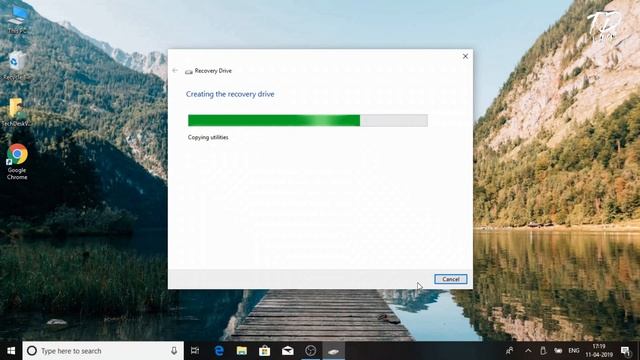Click the "Creating the recovery drive" heading
Screen dimensions: 640x360
click(x=230, y=94)
